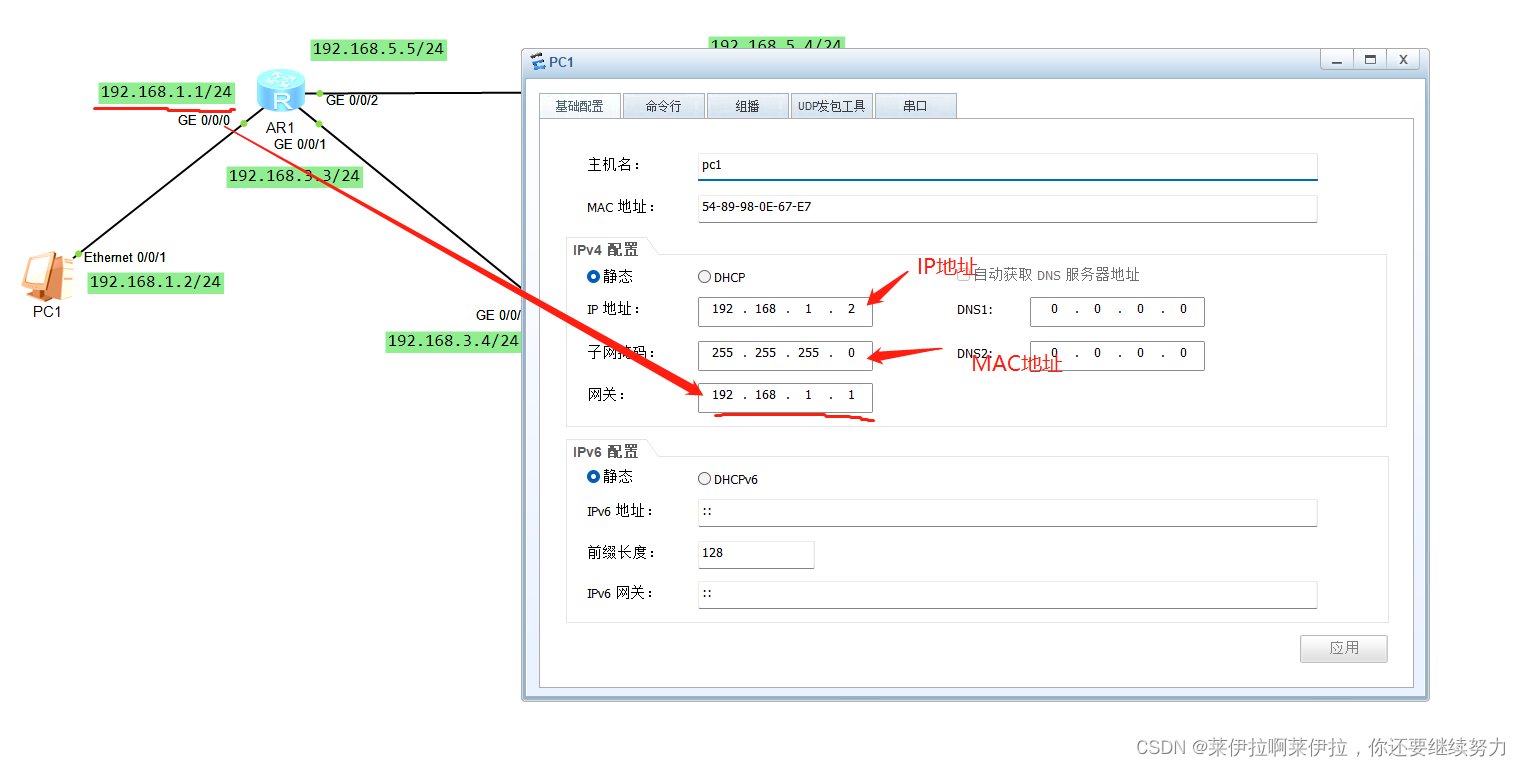Click the 前缀长度 field showing 128
This screenshot has height=766, width=1520.
(756, 554)
